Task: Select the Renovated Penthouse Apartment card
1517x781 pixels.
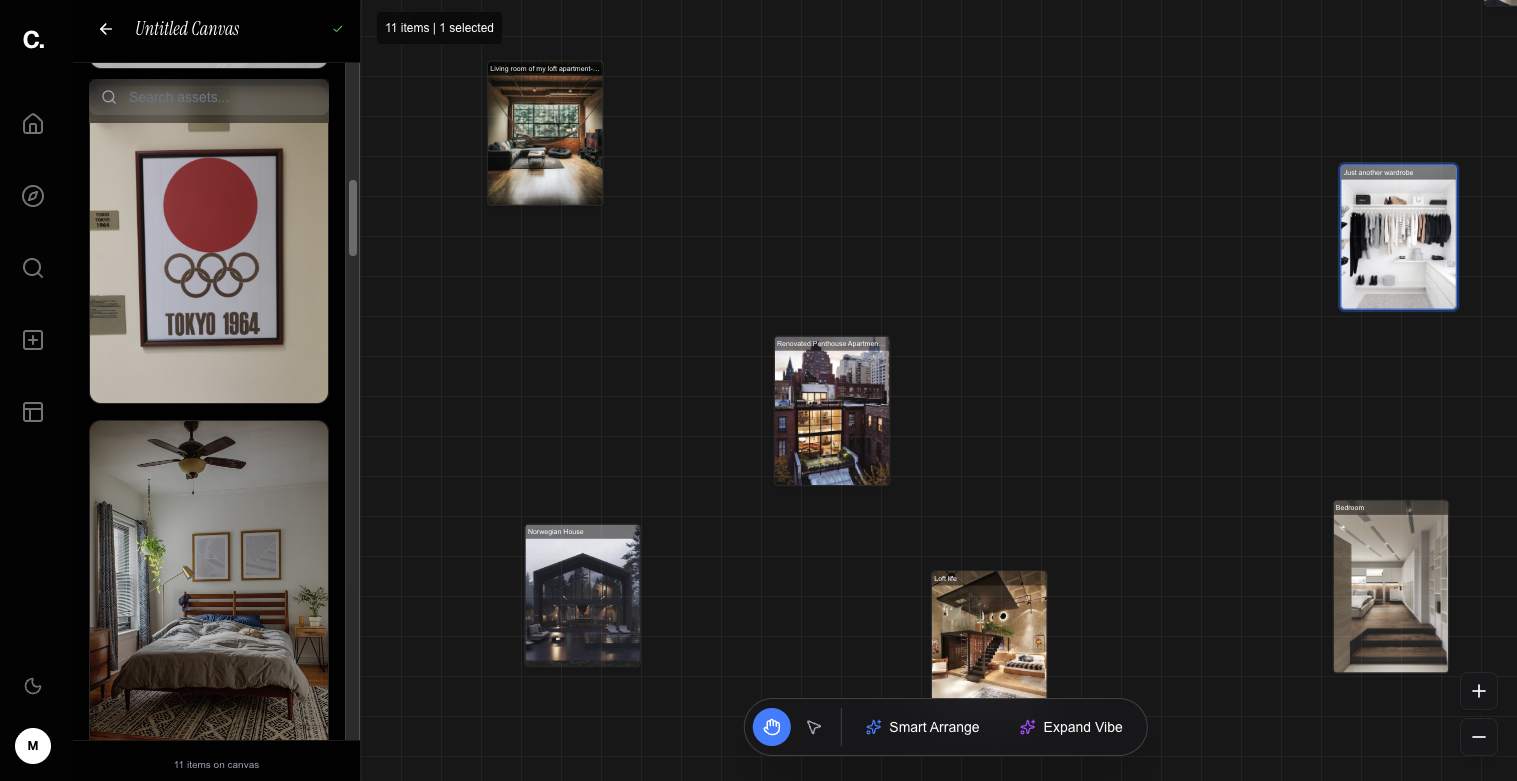Action: pyautogui.click(x=832, y=411)
